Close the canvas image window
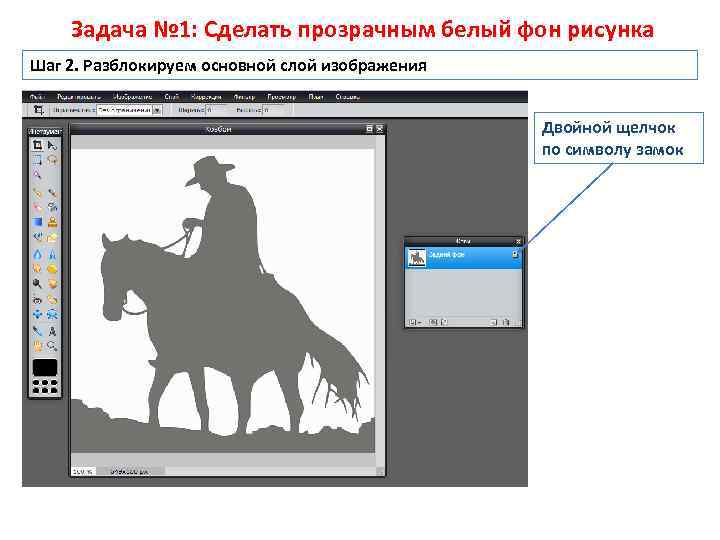The image size is (720, 540). click(x=379, y=129)
